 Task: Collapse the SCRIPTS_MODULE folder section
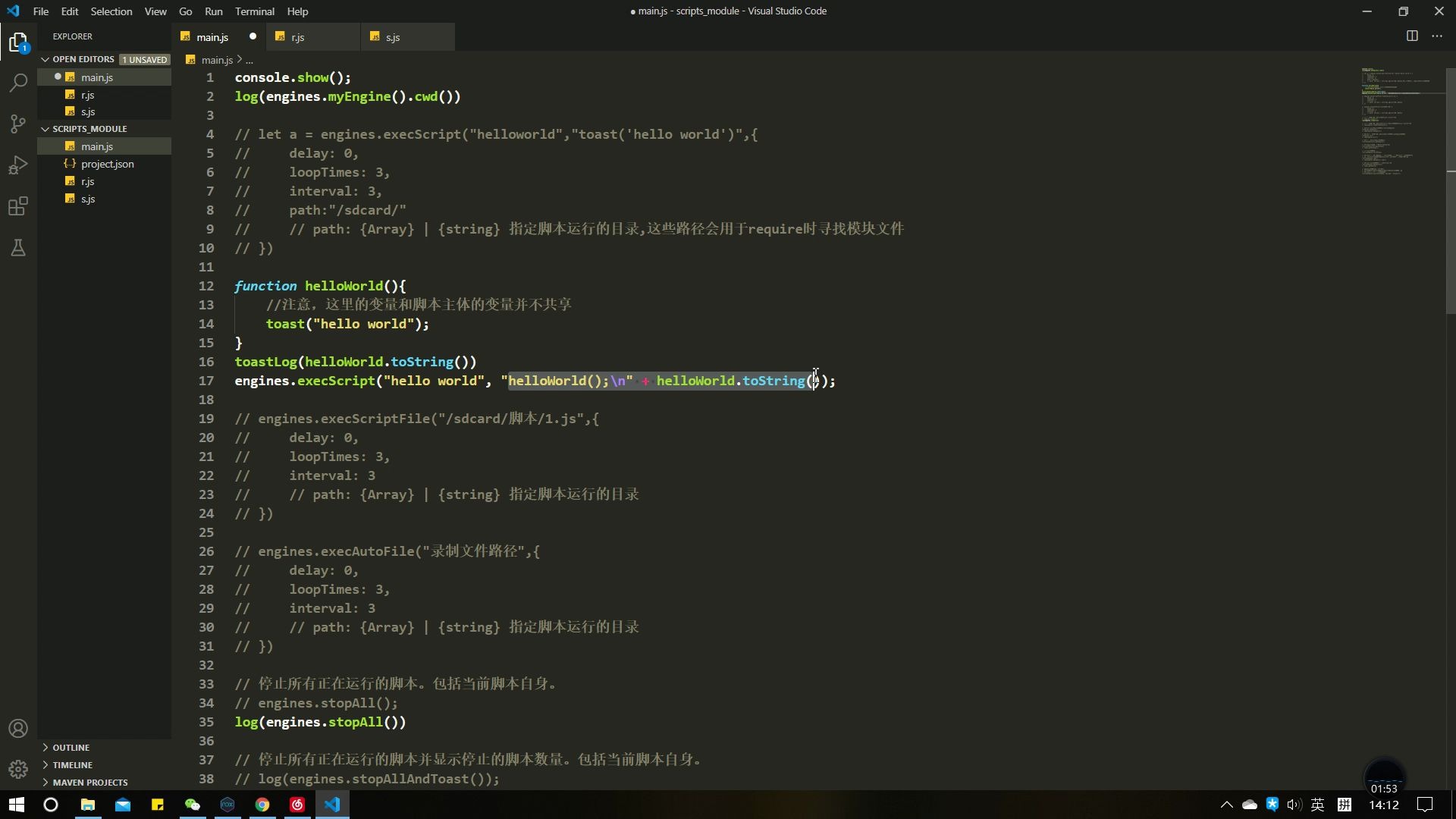89,129
